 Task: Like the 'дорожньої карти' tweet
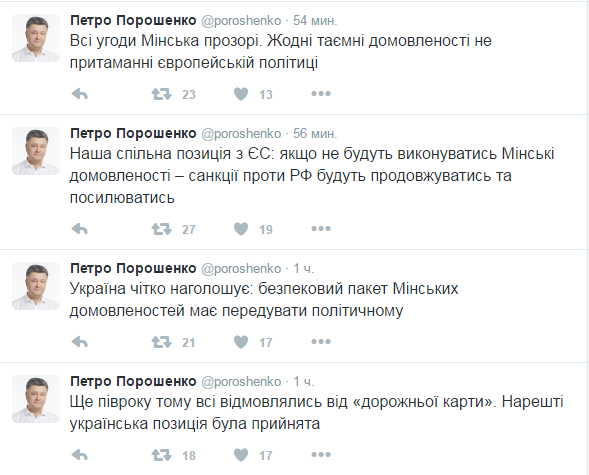coord(241,455)
